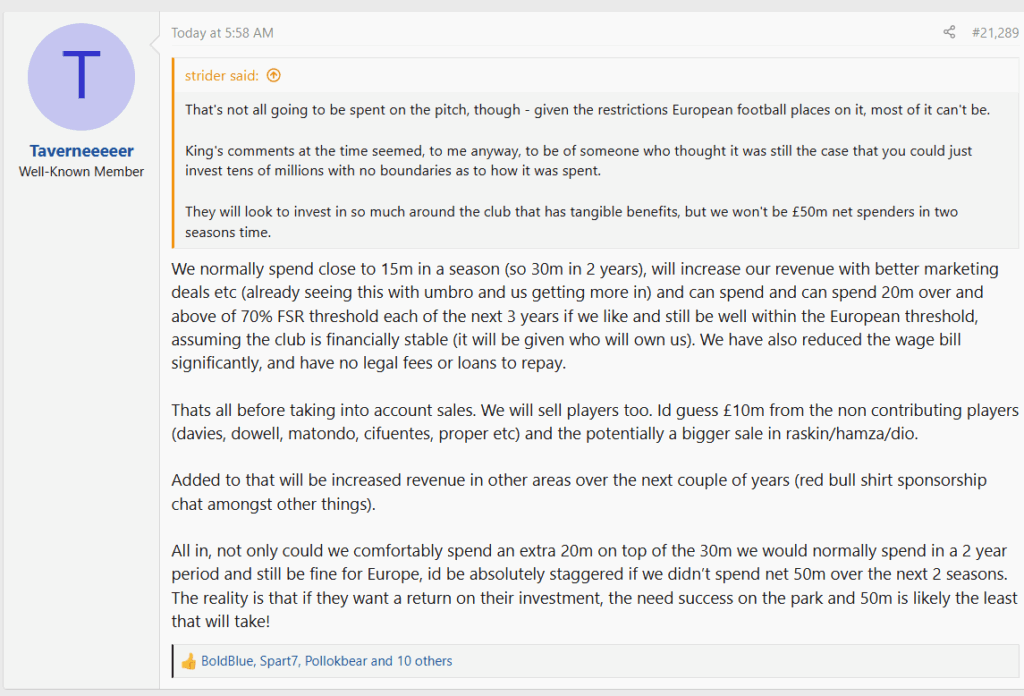Open the share post icon
Viewport: 1024px width, 696px height.
949,32
